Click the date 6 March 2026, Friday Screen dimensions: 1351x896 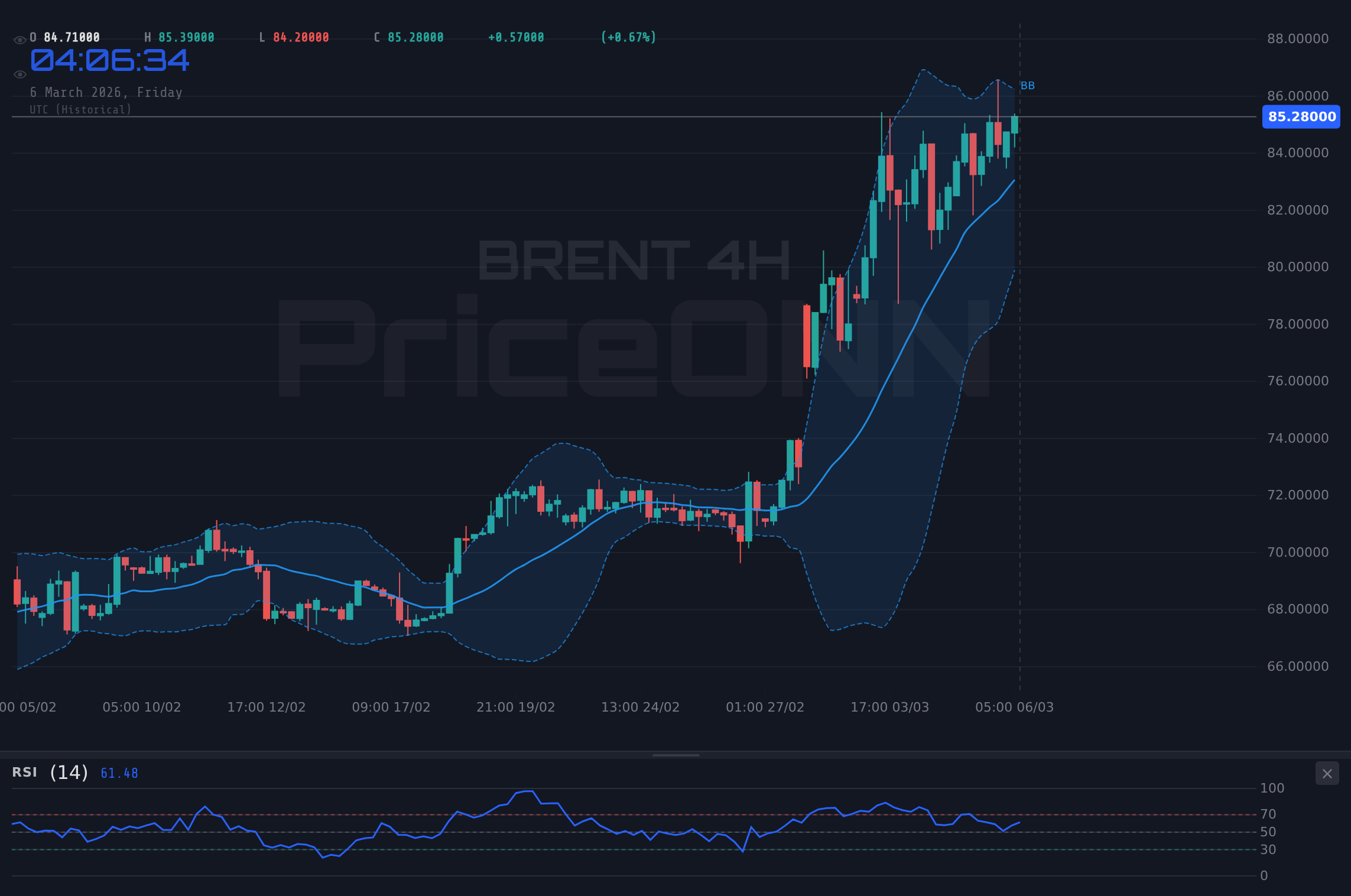106,93
